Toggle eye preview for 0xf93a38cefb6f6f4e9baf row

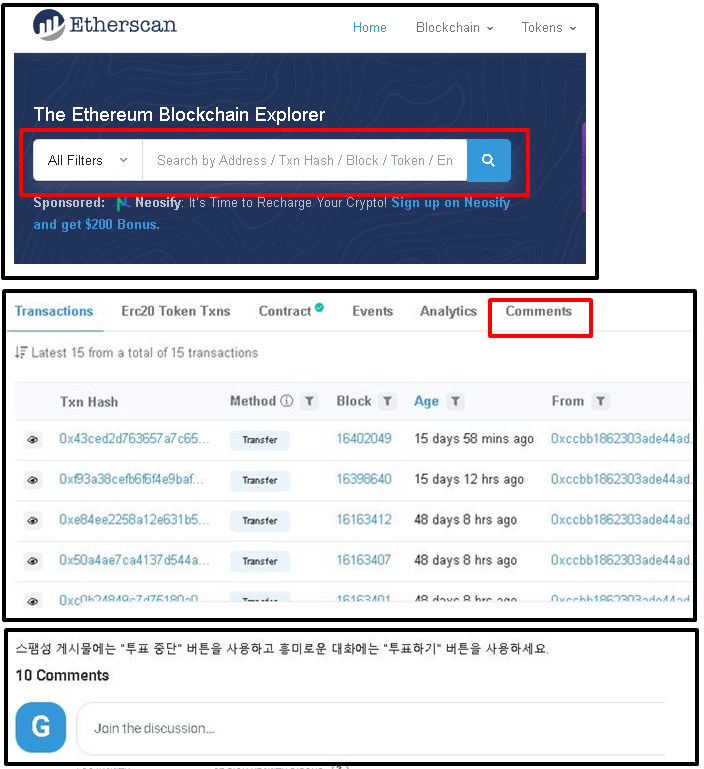tap(33, 480)
